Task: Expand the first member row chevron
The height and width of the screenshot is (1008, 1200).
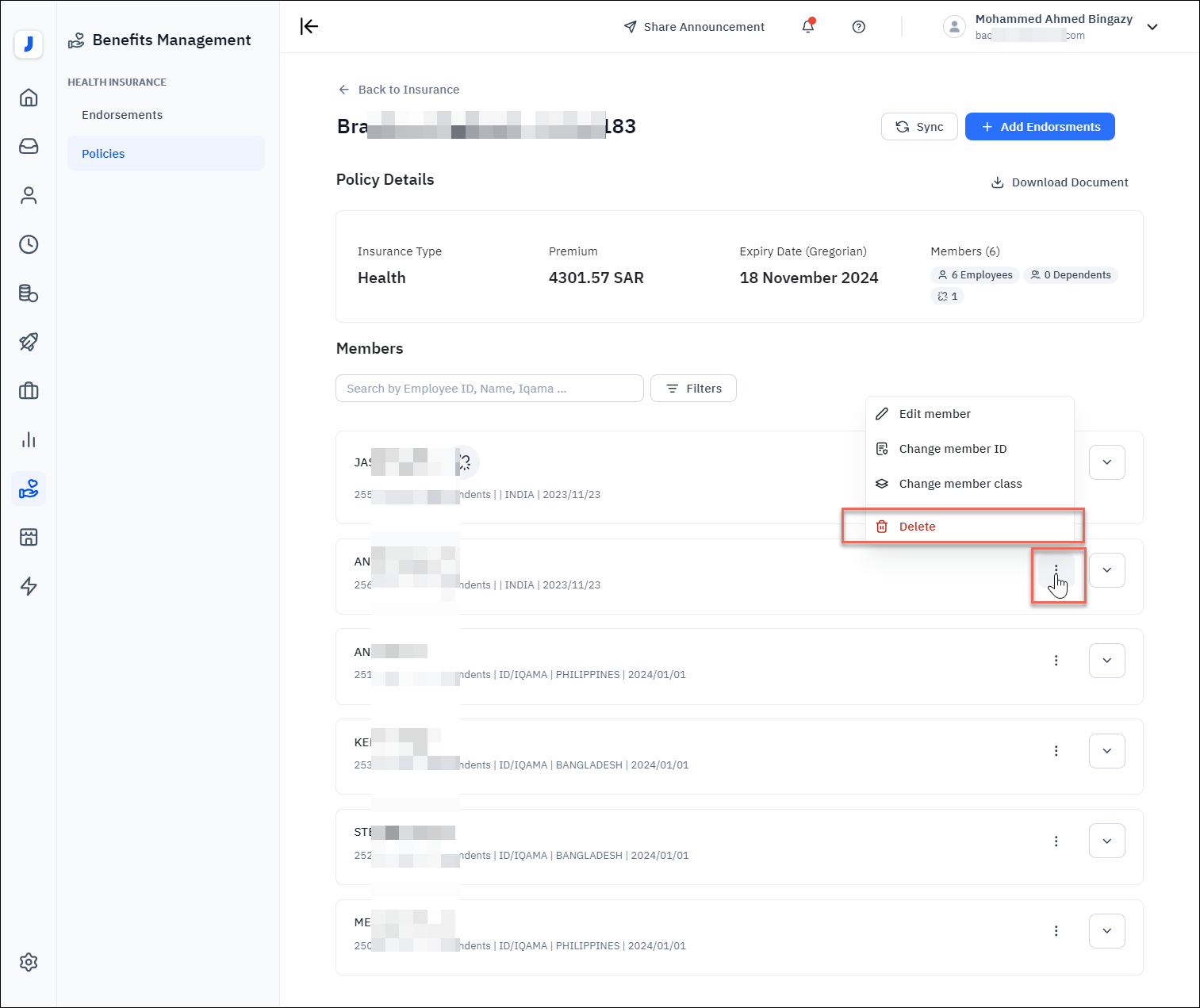Action: point(1106,462)
